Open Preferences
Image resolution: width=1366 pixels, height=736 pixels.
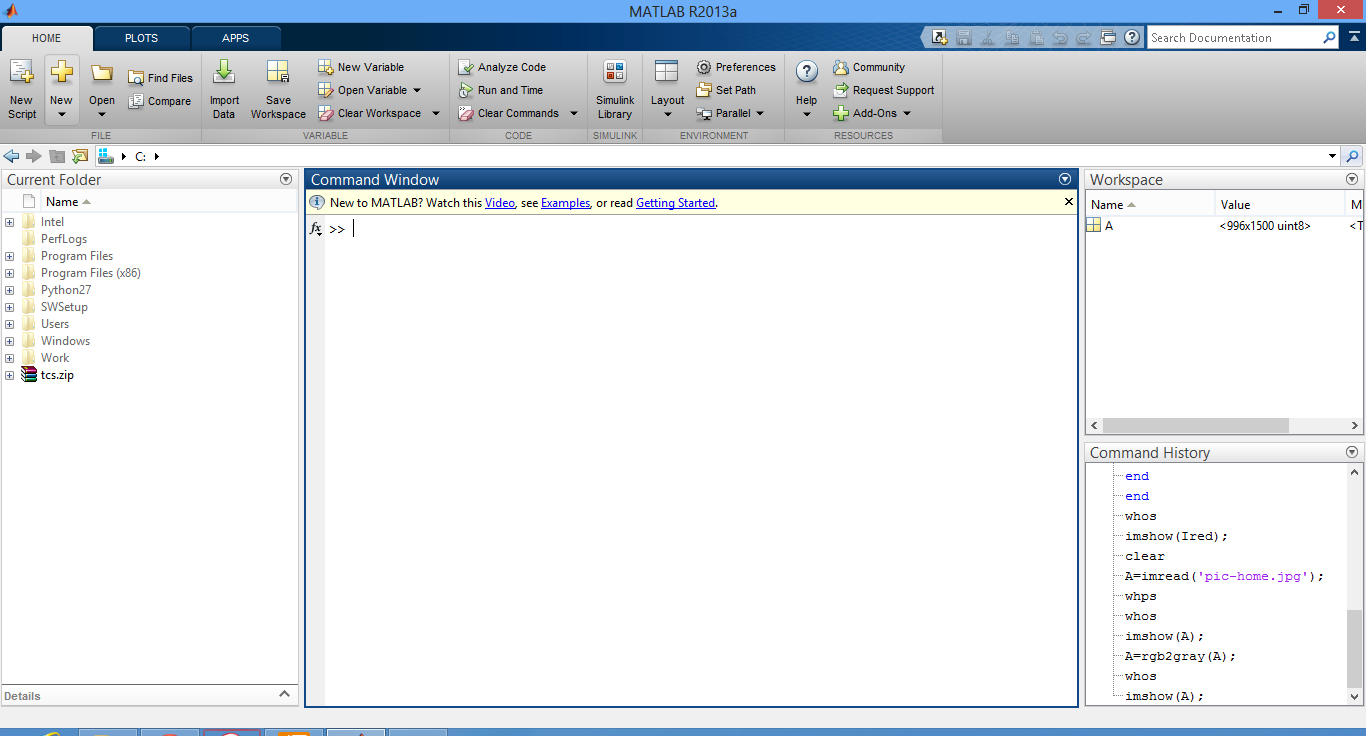click(x=736, y=67)
